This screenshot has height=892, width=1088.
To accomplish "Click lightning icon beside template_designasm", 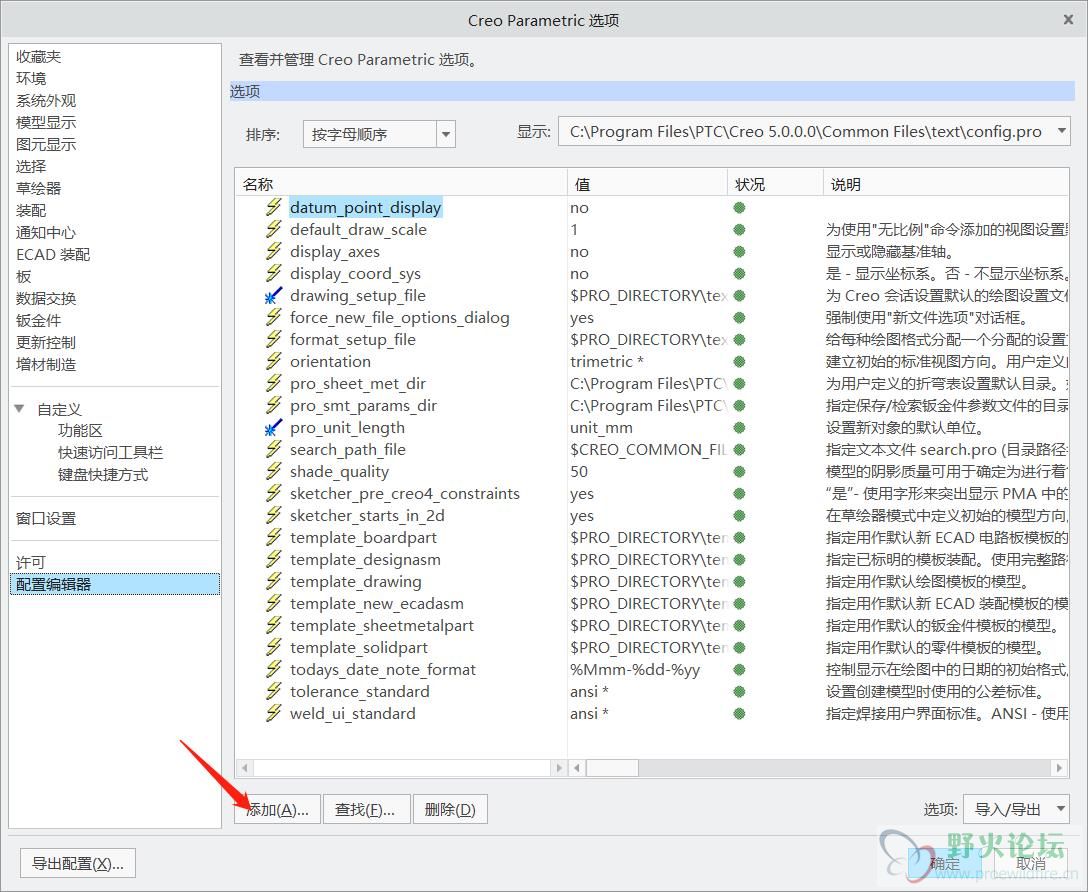I will pos(273,559).
